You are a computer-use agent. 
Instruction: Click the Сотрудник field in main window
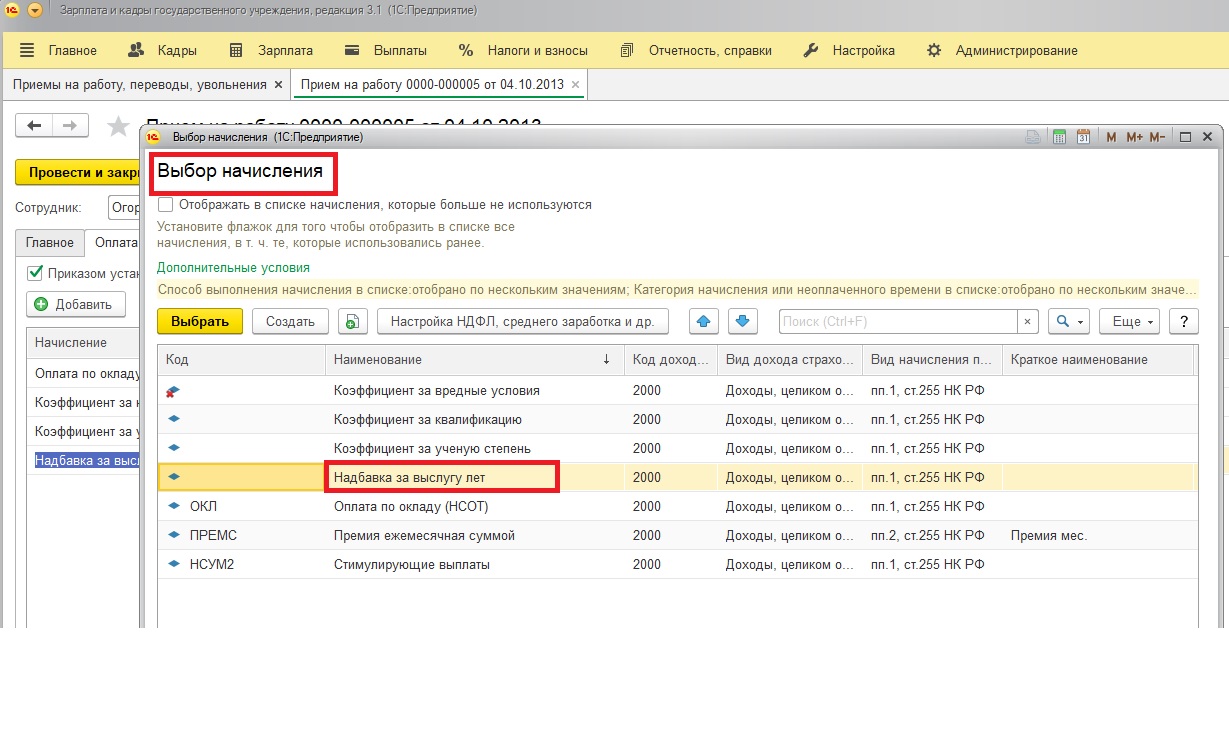(124, 208)
